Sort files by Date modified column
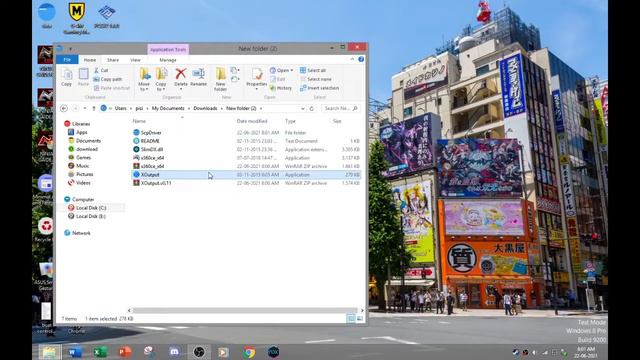Image resolution: width=640 pixels, height=360 pixels. [252, 121]
